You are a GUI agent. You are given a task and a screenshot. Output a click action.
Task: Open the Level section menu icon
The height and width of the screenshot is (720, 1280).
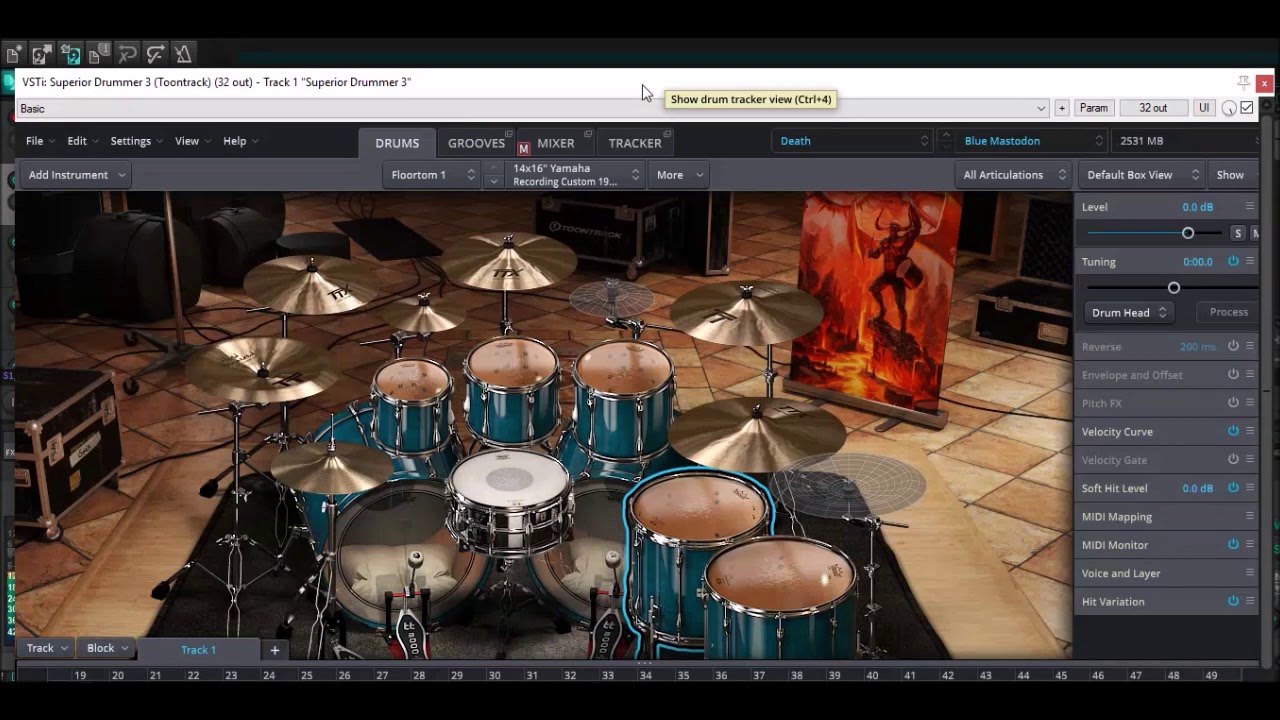1250,206
